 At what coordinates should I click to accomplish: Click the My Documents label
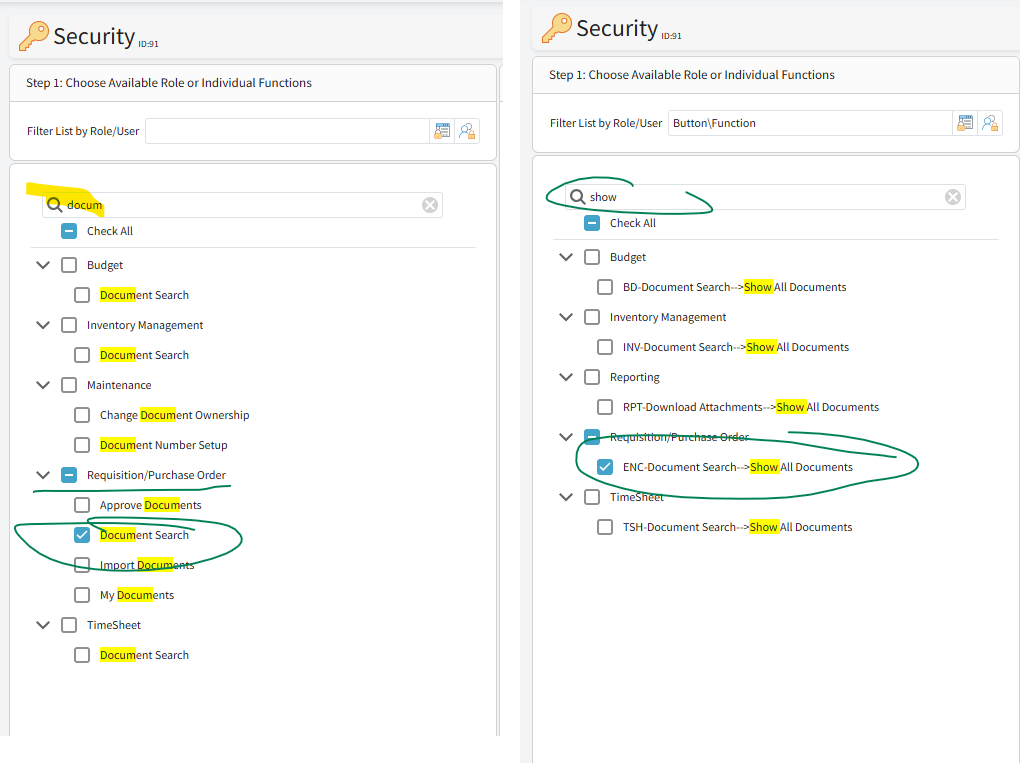click(137, 595)
